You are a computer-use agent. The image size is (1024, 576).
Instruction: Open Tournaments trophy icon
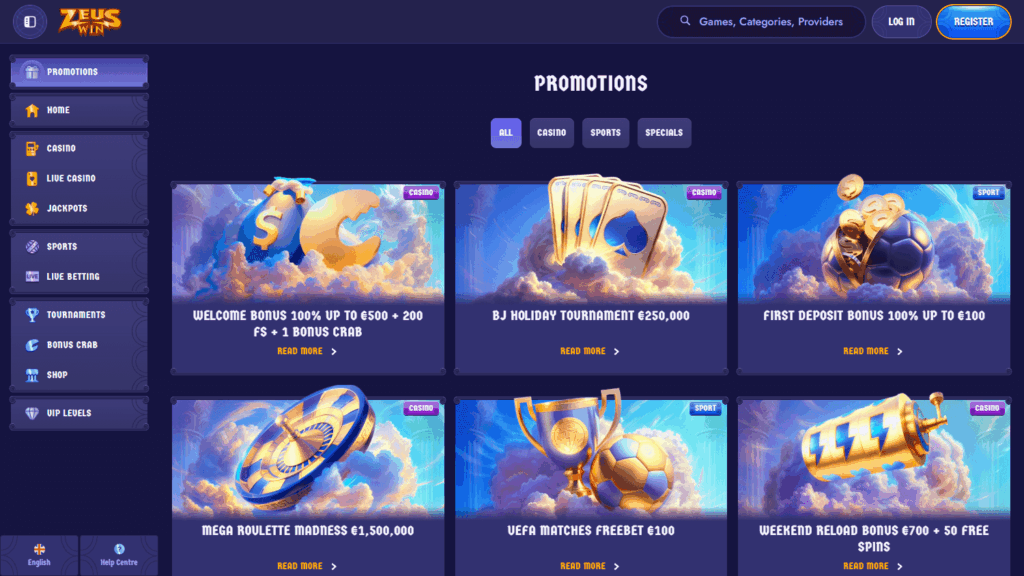click(32, 315)
